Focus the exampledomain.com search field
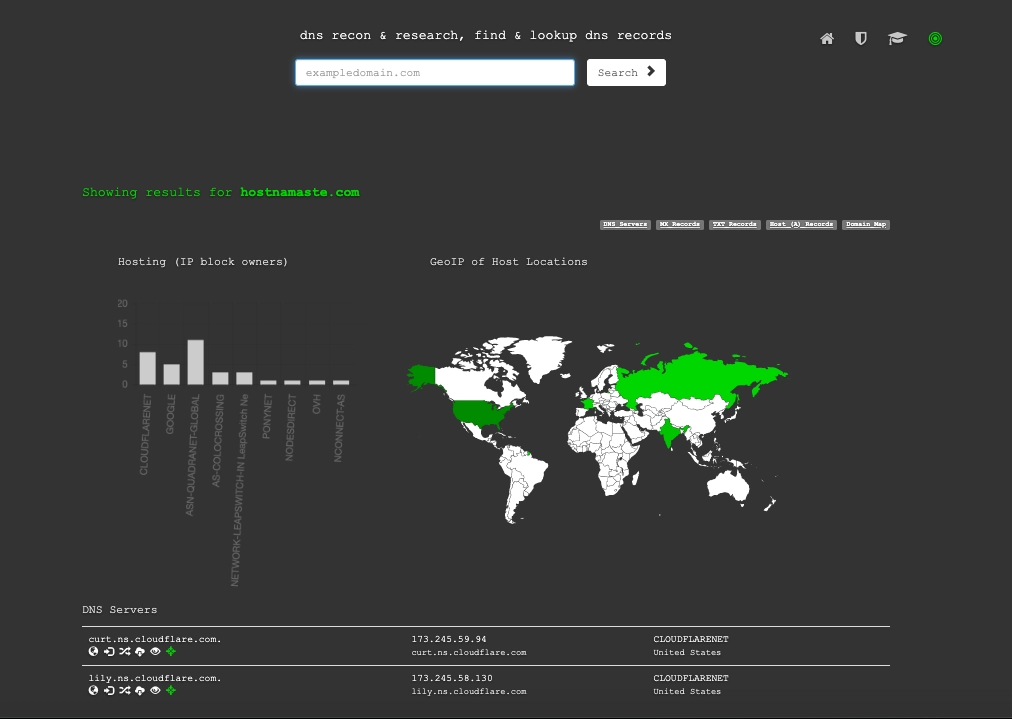Viewport: 1012px width, 719px height. point(434,72)
